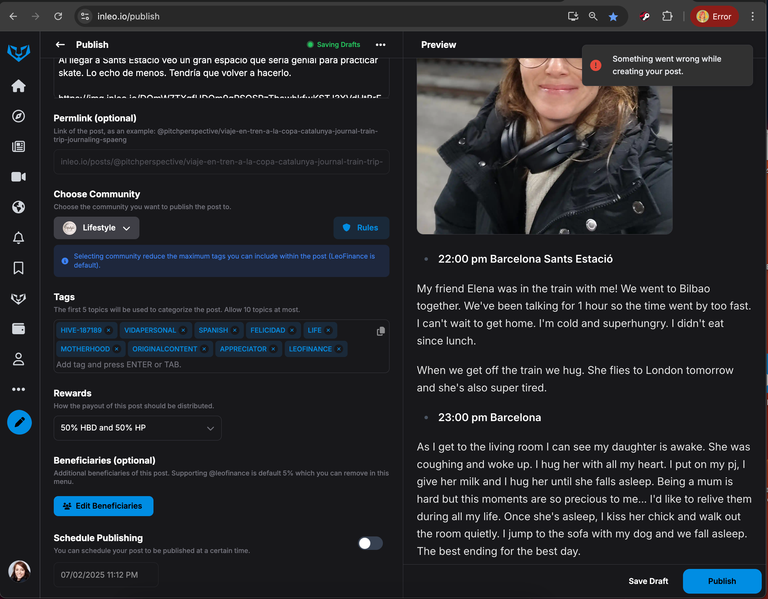This screenshot has height=599, width=768.
Task: Click the profile Error button in browser
Action: pos(714,17)
